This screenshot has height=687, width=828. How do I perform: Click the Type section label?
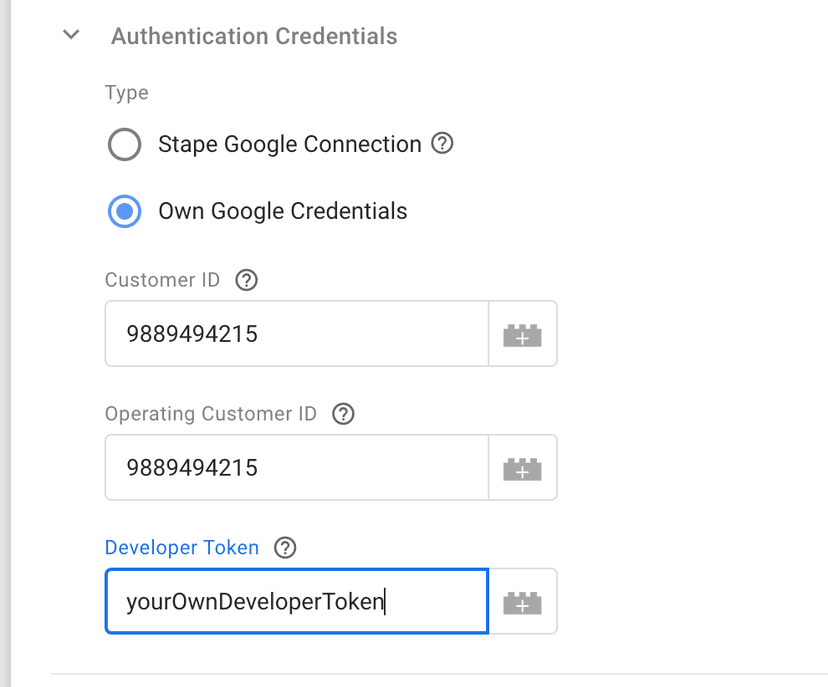pos(125,91)
